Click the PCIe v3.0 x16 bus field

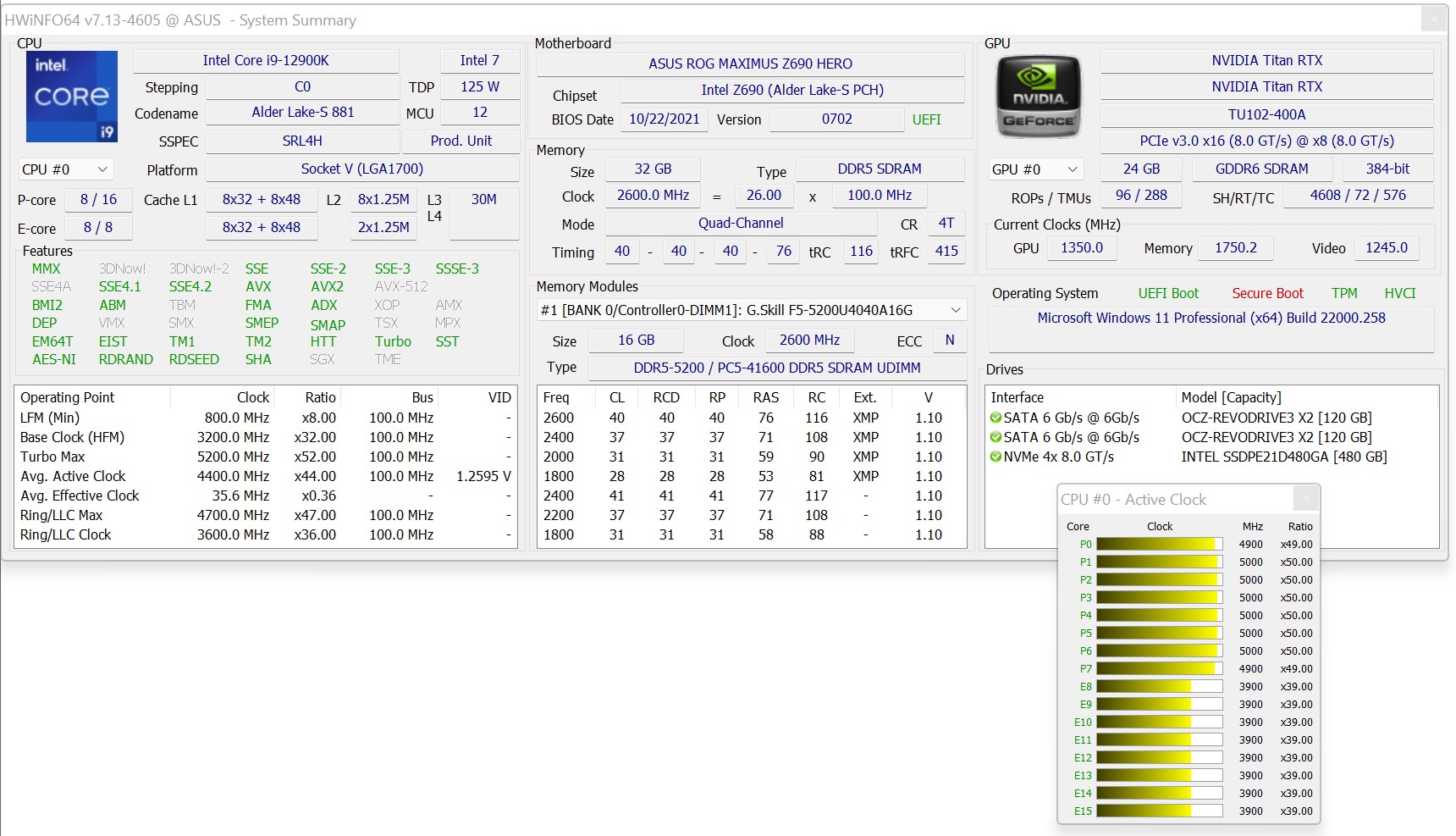coord(1267,141)
